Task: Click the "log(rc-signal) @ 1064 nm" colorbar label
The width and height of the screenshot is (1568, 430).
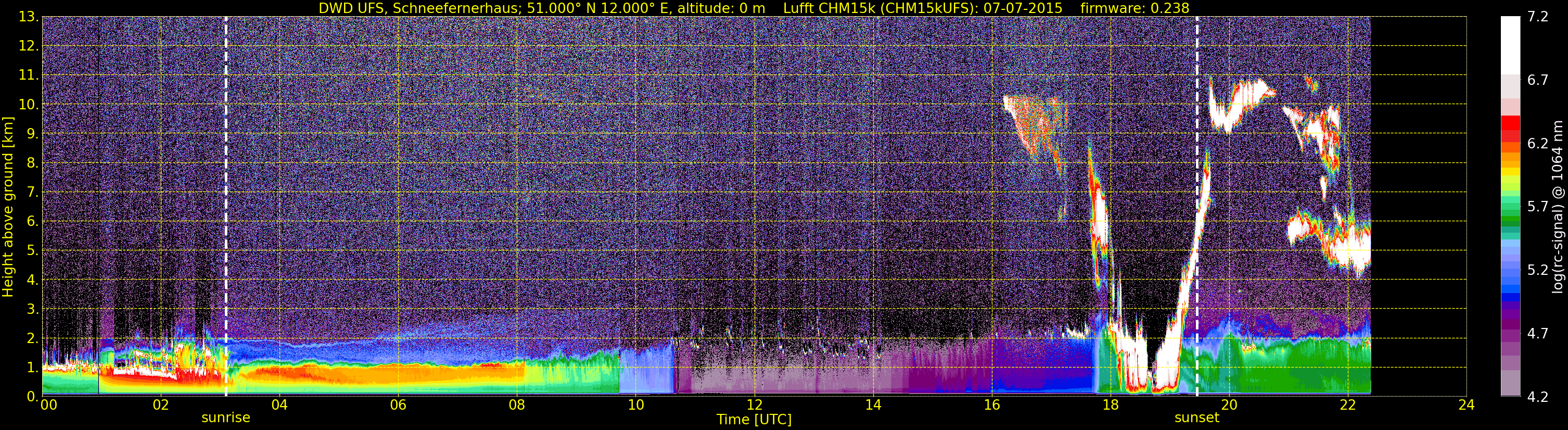Action: click(1557, 207)
